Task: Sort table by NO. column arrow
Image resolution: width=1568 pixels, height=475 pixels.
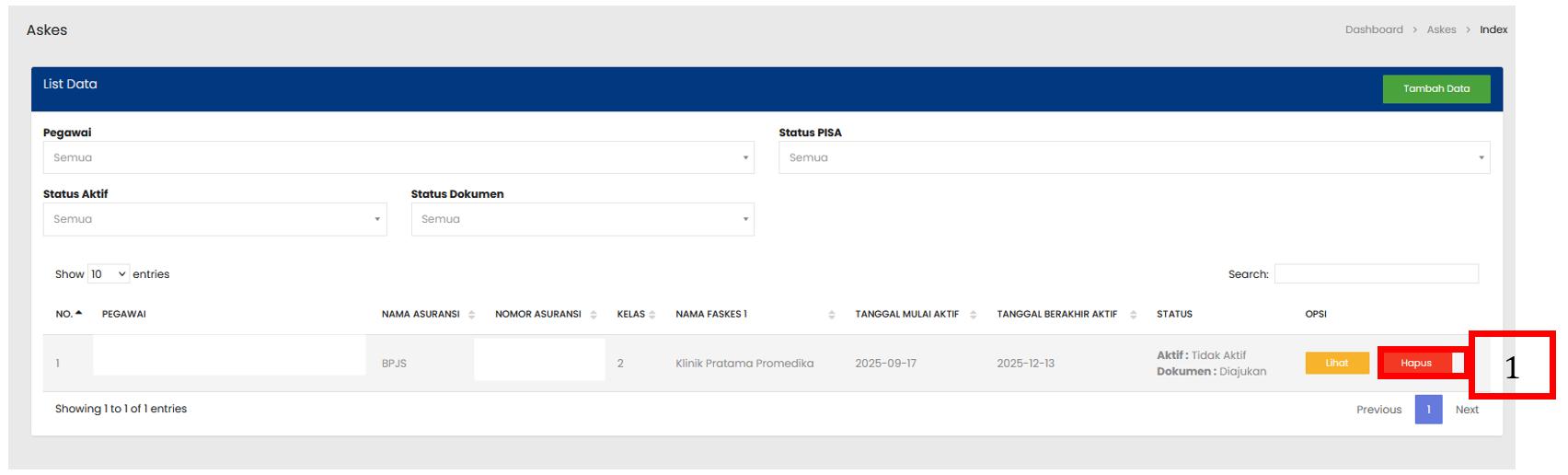Action: click(79, 314)
